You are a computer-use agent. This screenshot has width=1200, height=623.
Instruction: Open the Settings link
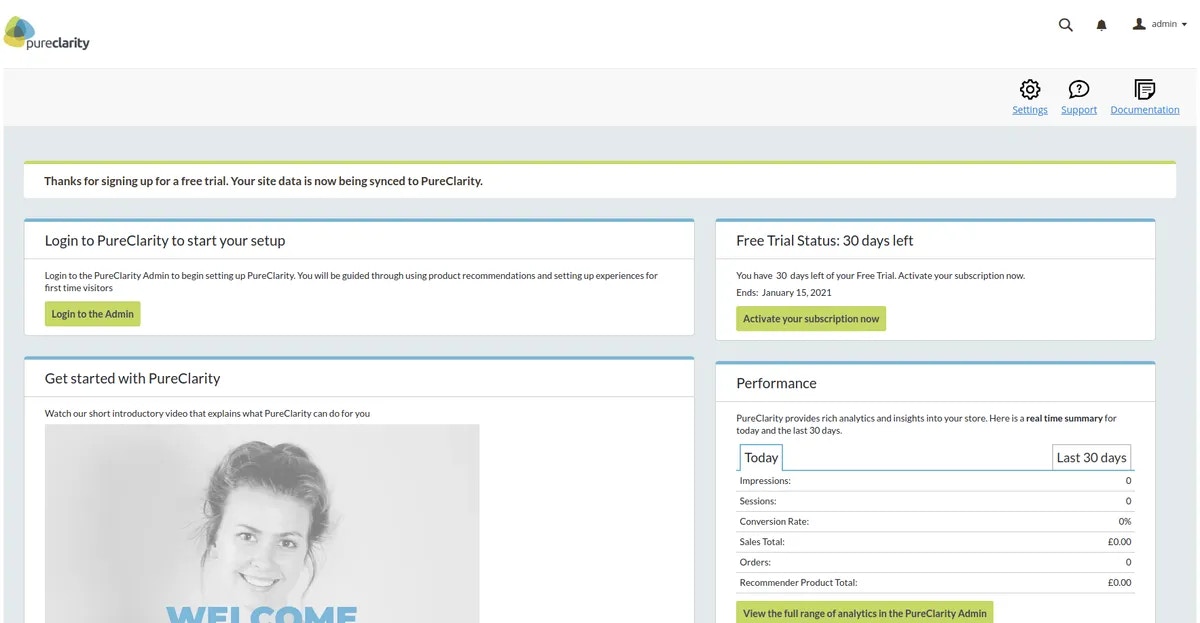pyautogui.click(x=1030, y=110)
